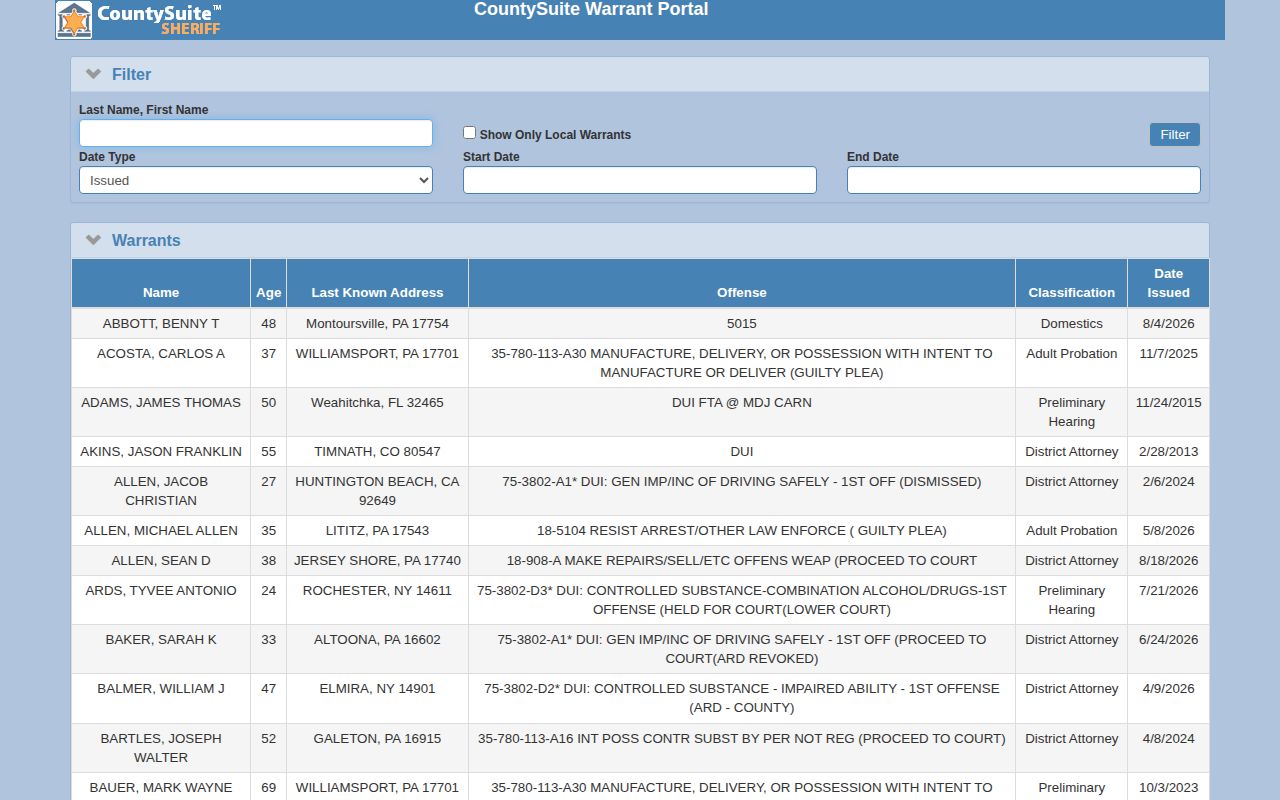Click the Filter button

click(x=1175, y=135)
